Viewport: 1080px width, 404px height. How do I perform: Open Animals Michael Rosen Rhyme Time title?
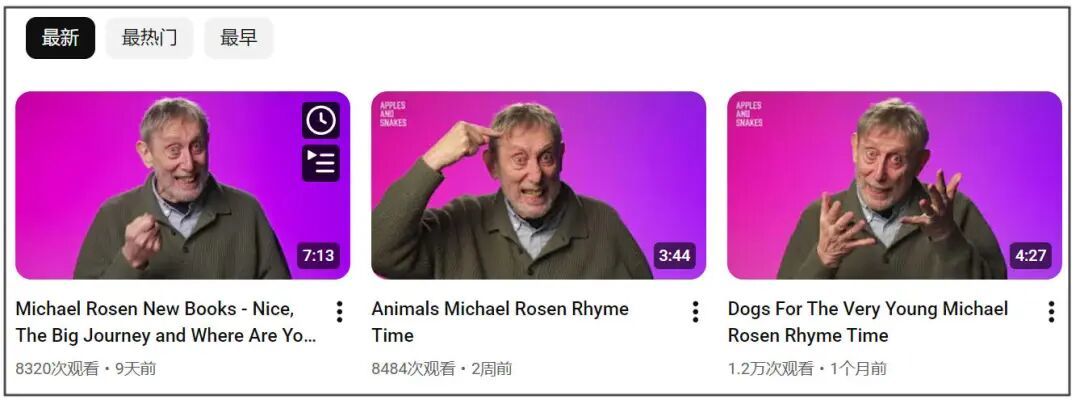500,322
